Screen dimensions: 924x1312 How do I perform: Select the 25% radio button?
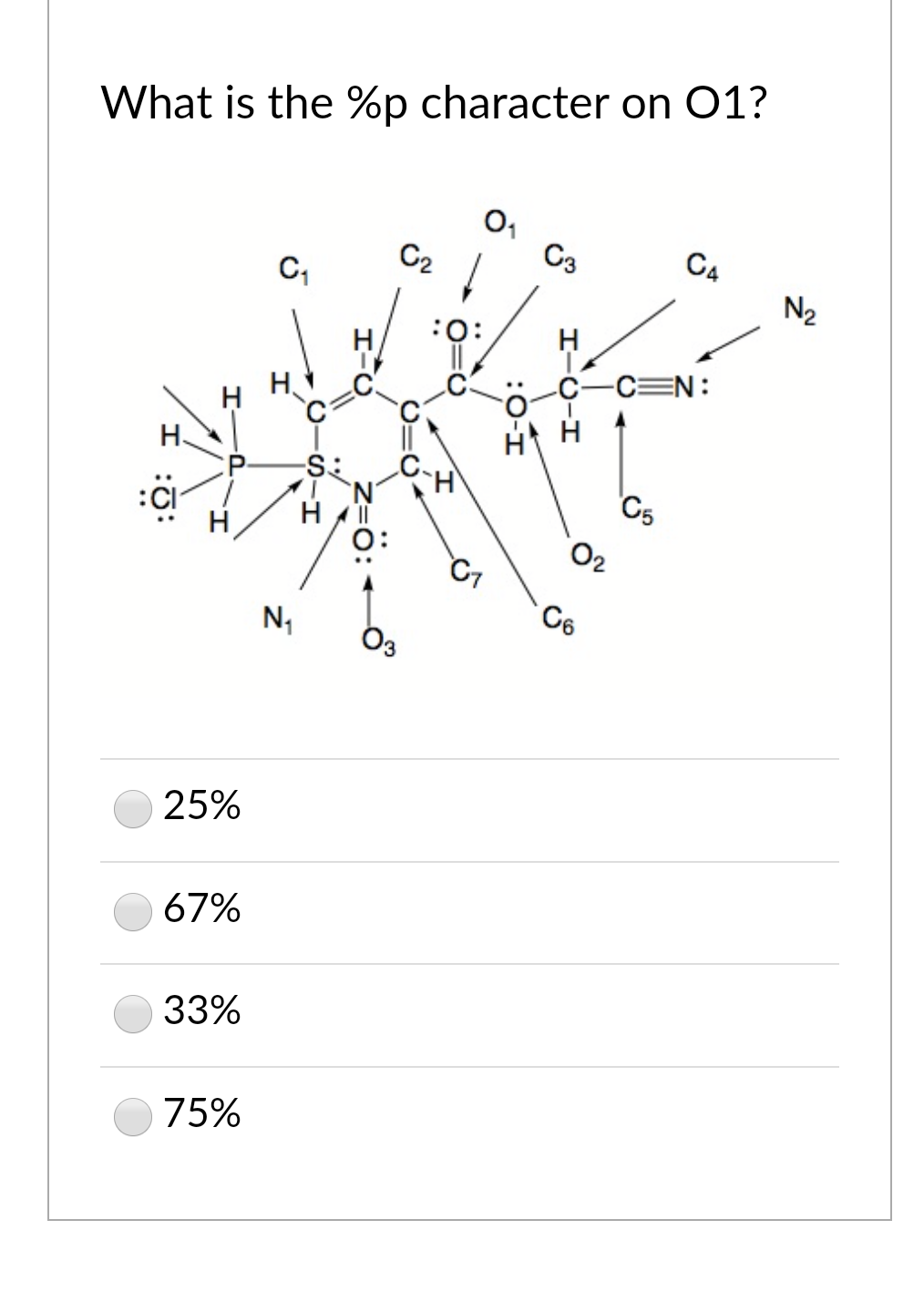tap(133, 808)
